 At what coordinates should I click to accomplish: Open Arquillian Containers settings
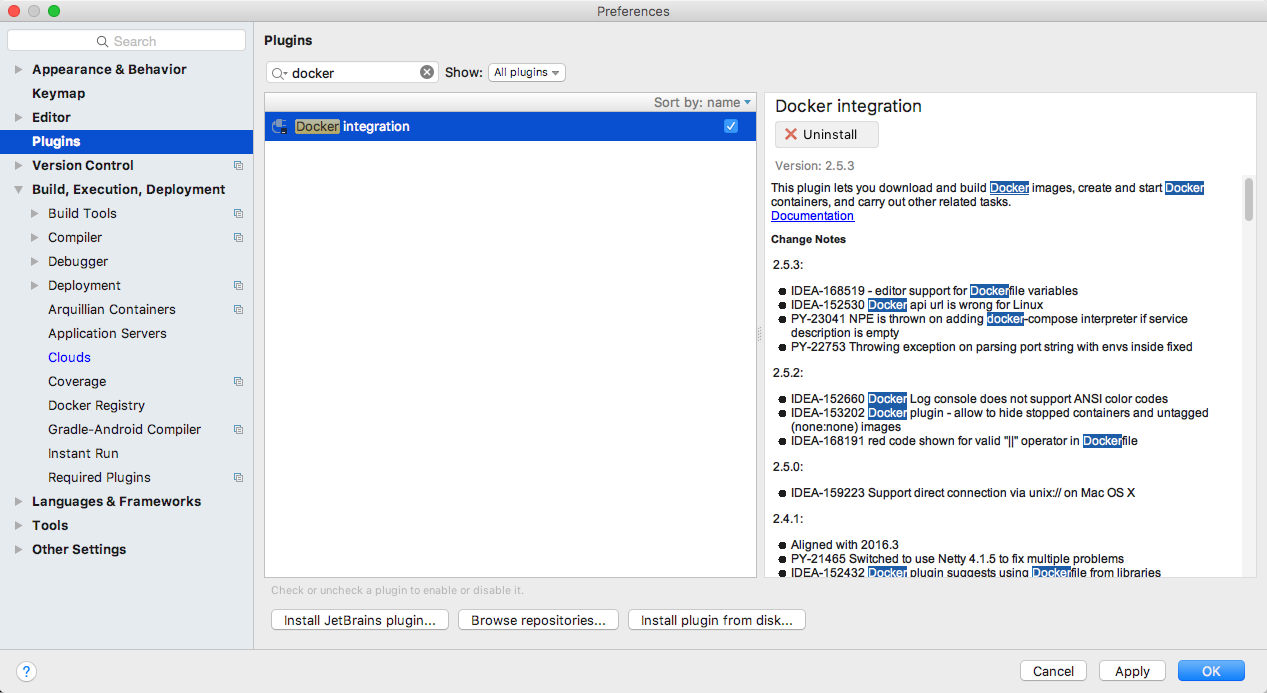click(112, 310)
